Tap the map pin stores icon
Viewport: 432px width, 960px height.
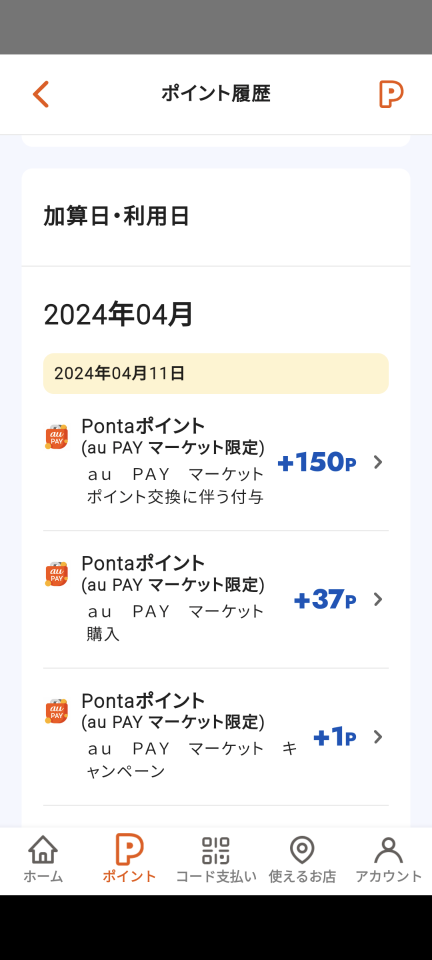pyautogui.click(x=302, y=850)
